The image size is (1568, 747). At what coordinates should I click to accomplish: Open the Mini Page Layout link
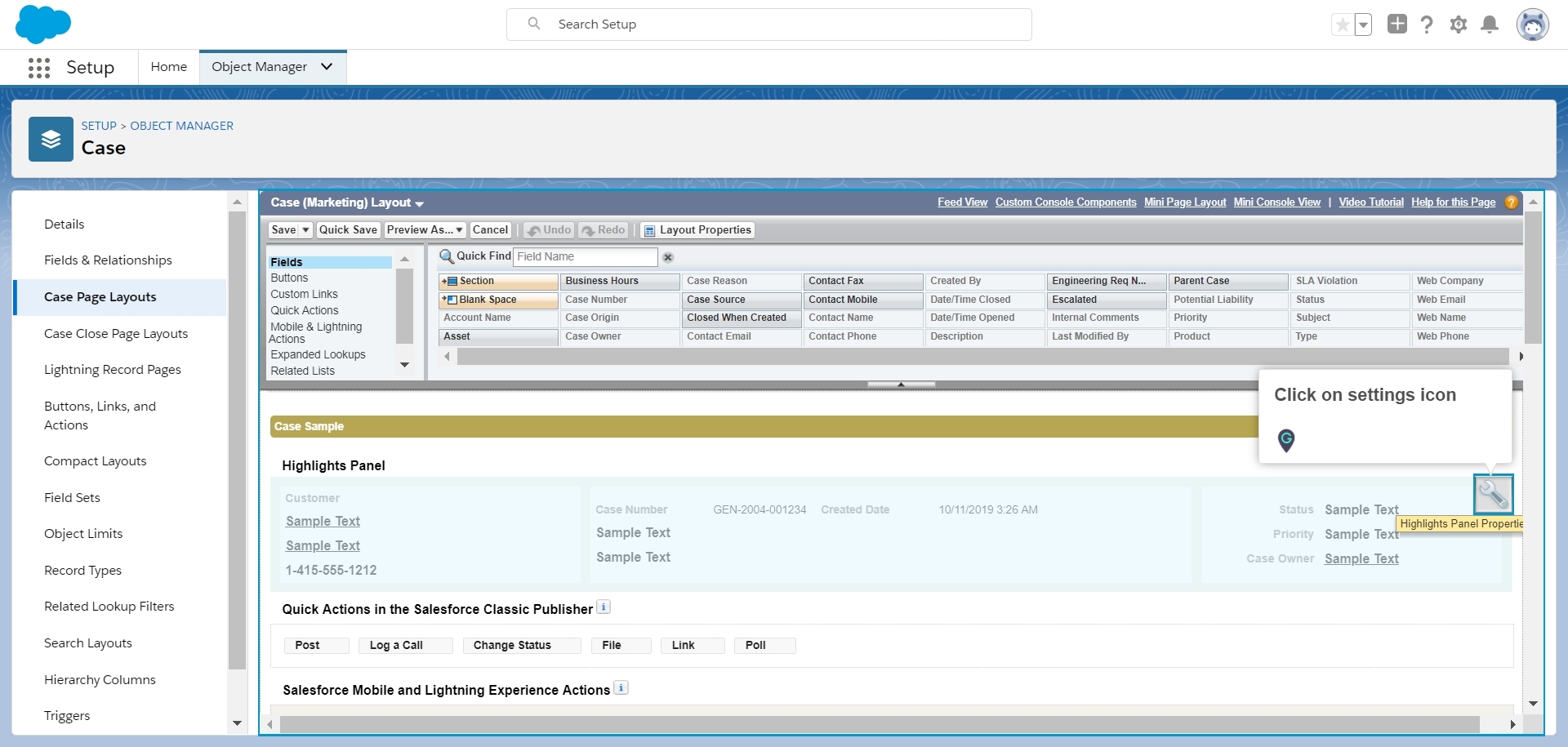[1185, 202]
